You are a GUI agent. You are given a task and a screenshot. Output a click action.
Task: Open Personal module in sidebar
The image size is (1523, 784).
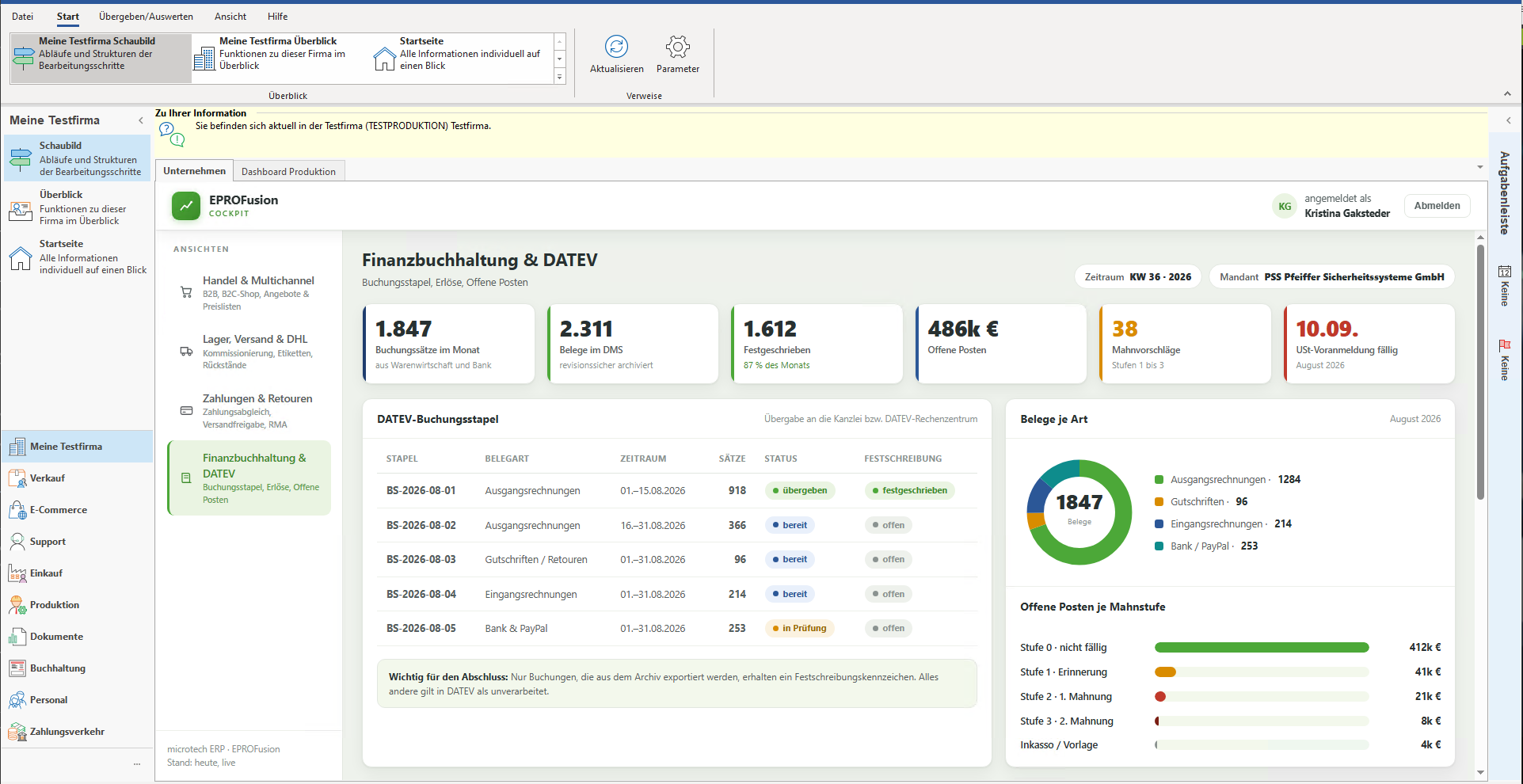pyautogui.click(x=77, y=700)
